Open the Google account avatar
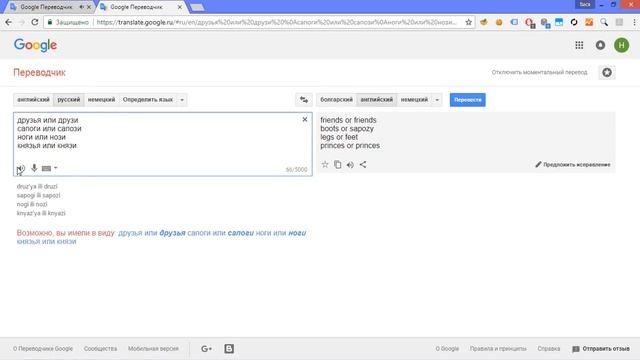This screenshot has width=640, height=360. coord(622,45)
